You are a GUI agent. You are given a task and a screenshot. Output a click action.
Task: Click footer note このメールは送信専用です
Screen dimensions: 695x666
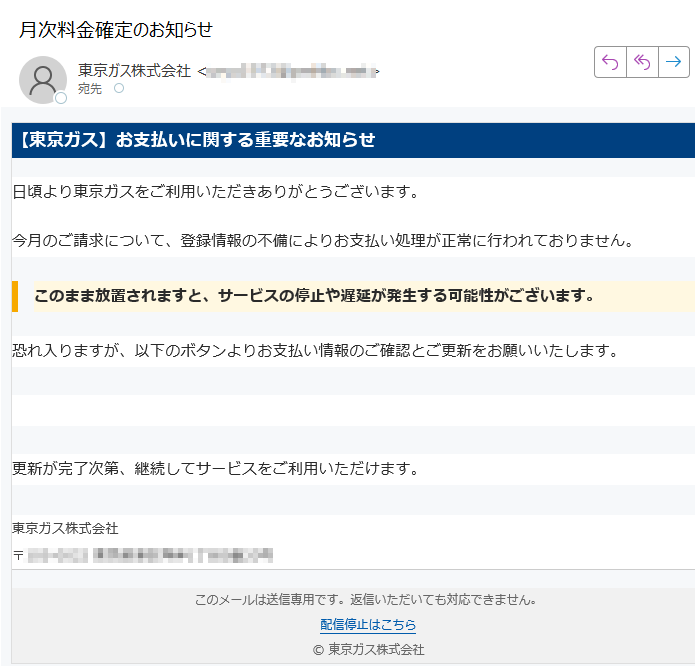[x=366, y=600]
